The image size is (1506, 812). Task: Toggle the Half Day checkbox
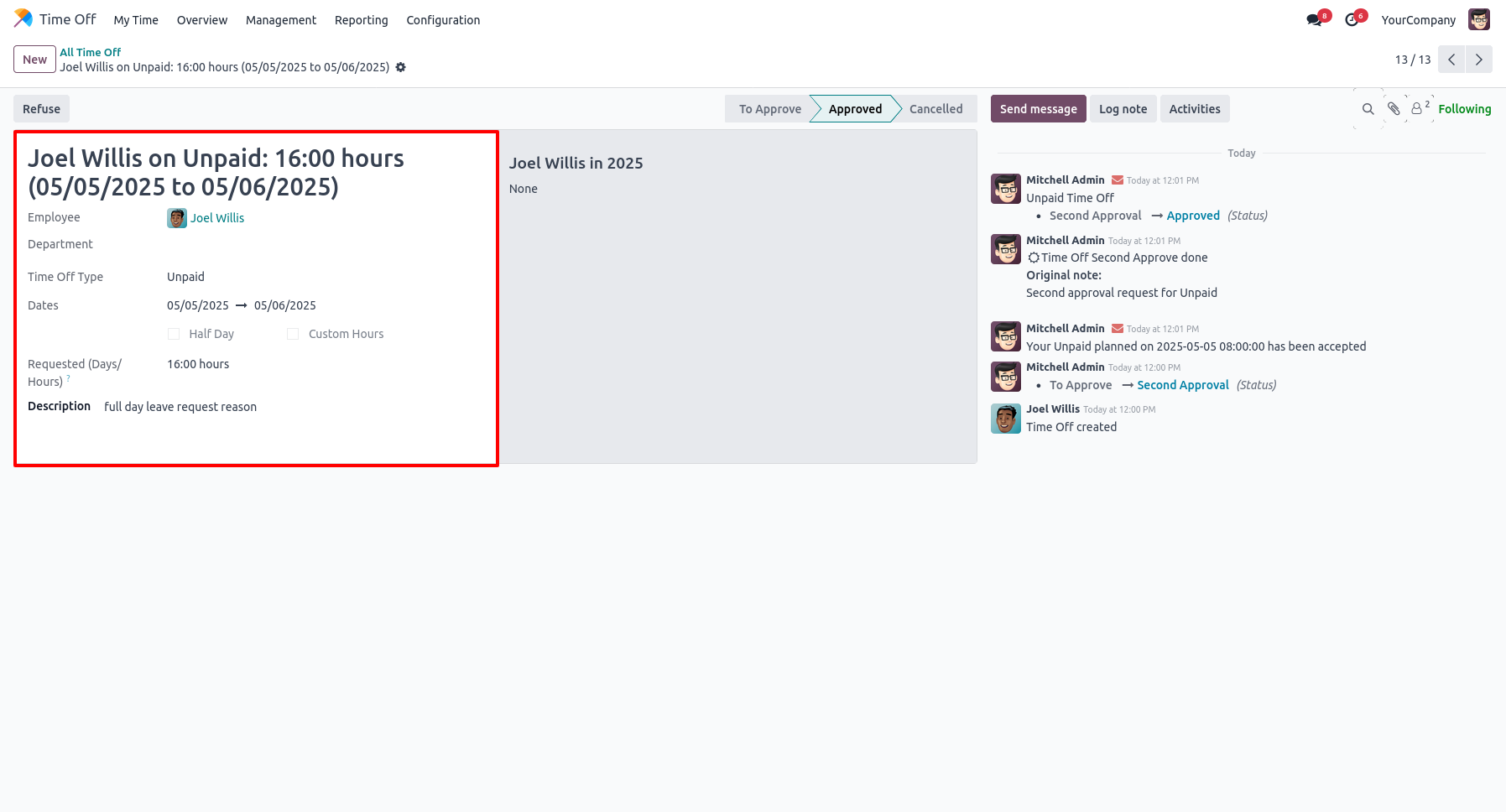tap(174, 334)
